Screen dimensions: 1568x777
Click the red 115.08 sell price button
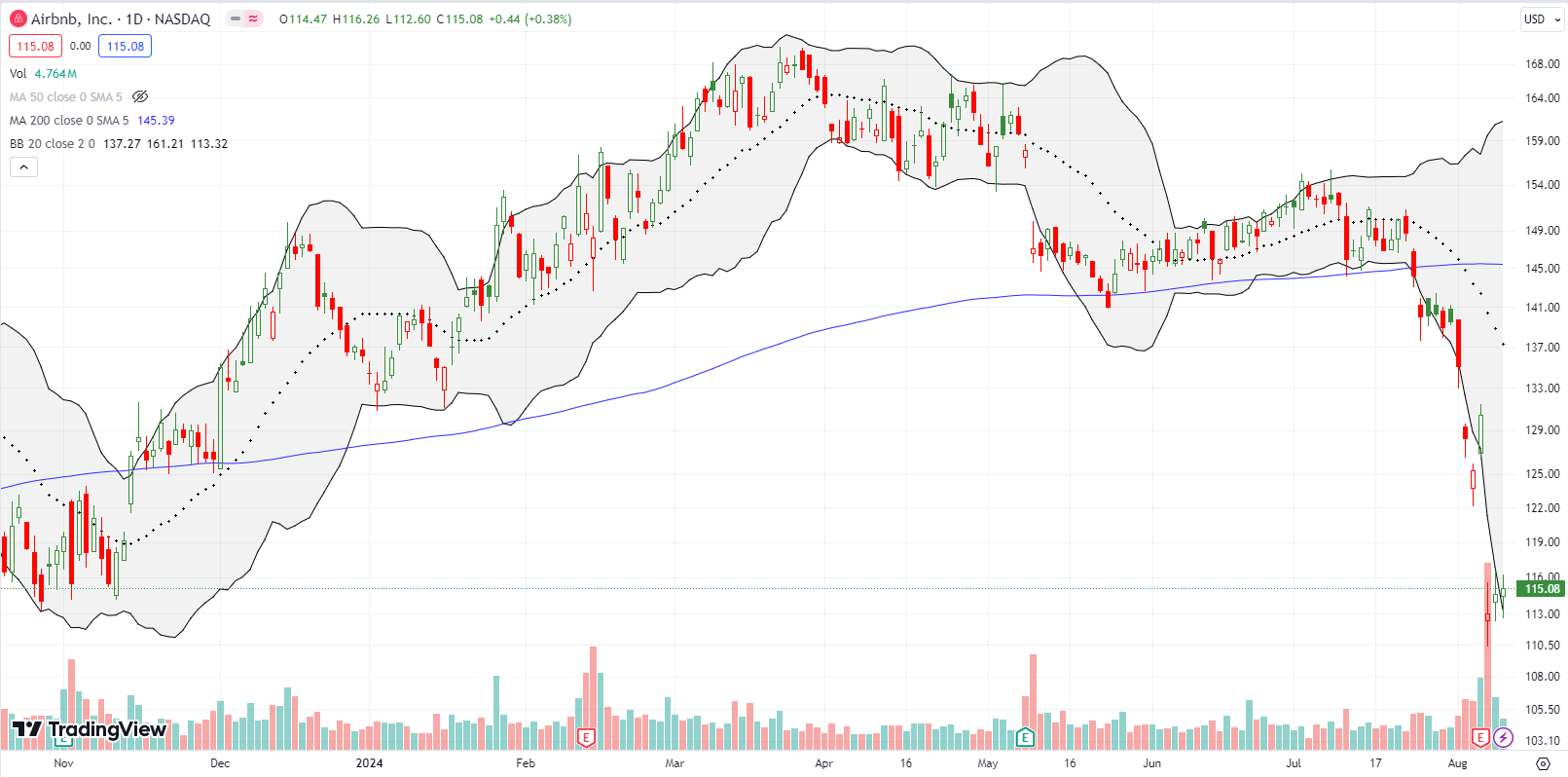(36, 46)
